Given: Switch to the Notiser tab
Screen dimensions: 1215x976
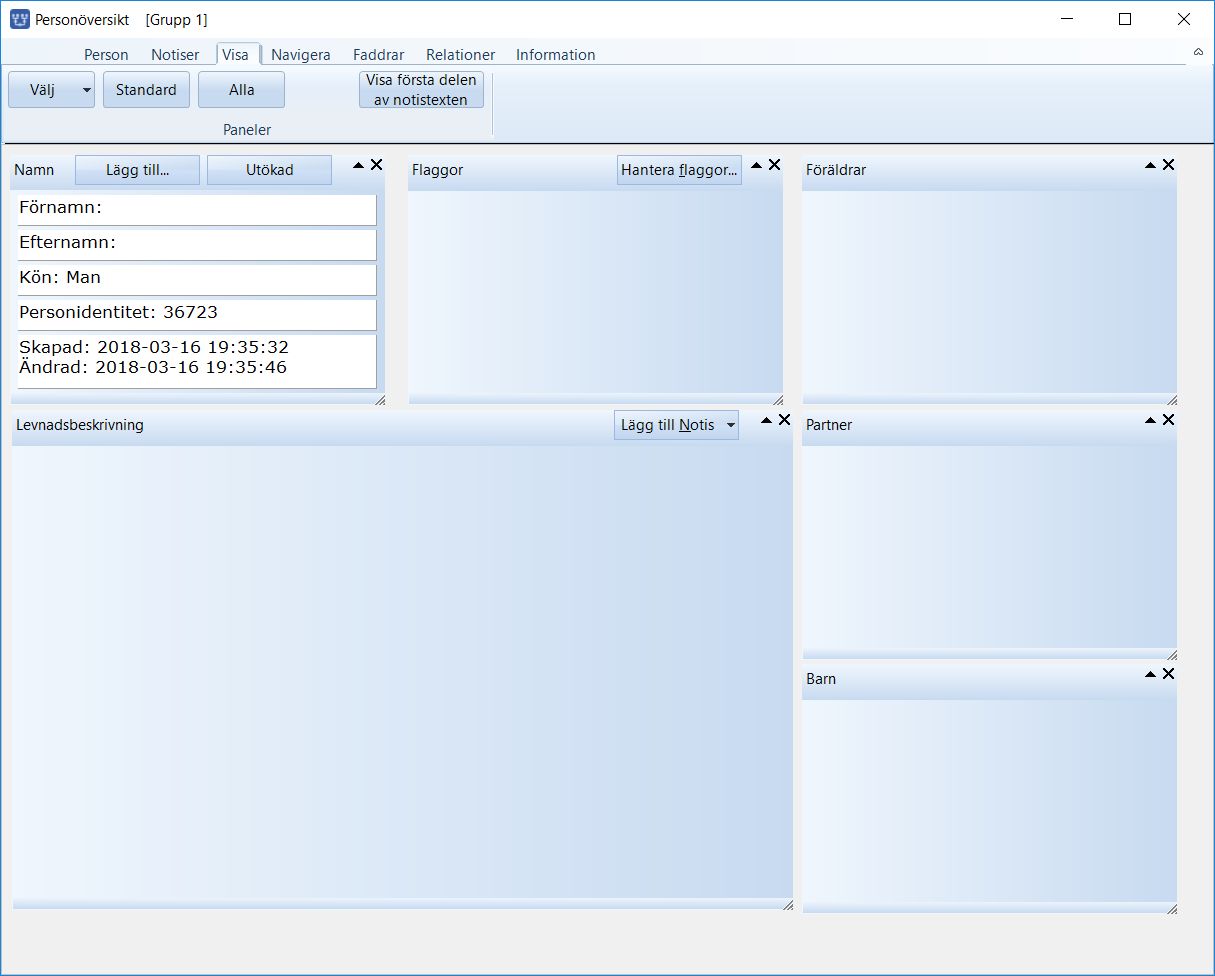Looking at the screenshot, I should click(x=175, y=55).
